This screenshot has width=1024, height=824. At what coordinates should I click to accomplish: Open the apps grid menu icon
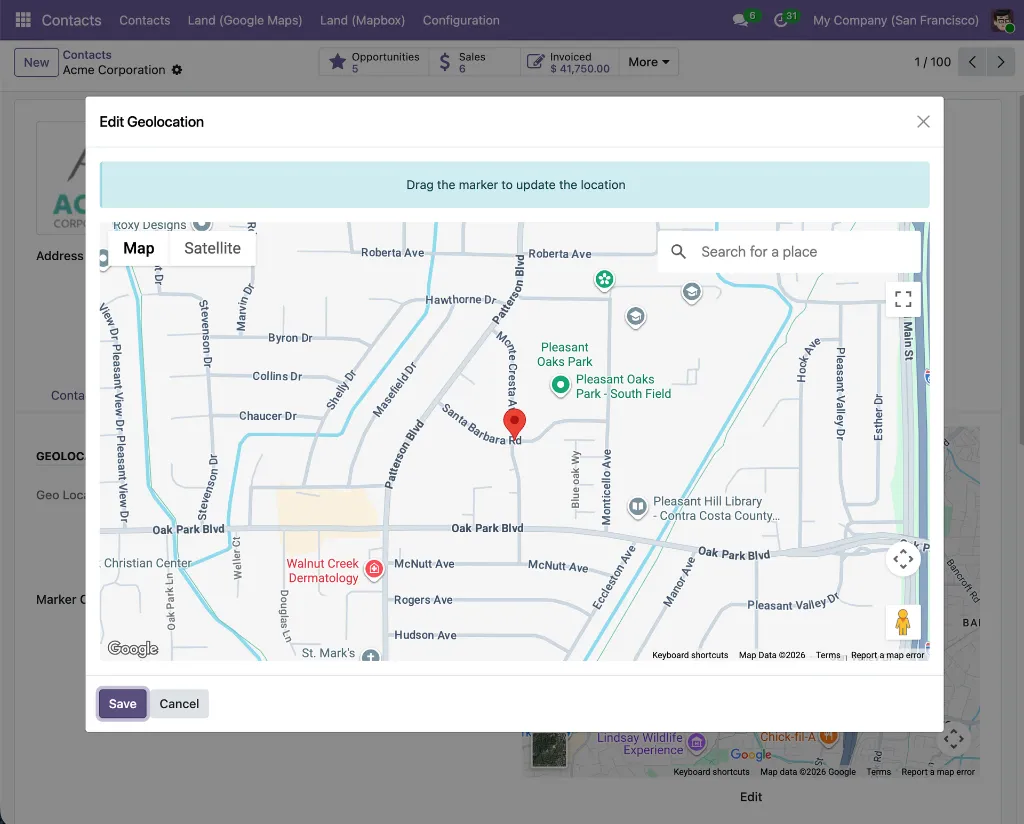23,20
